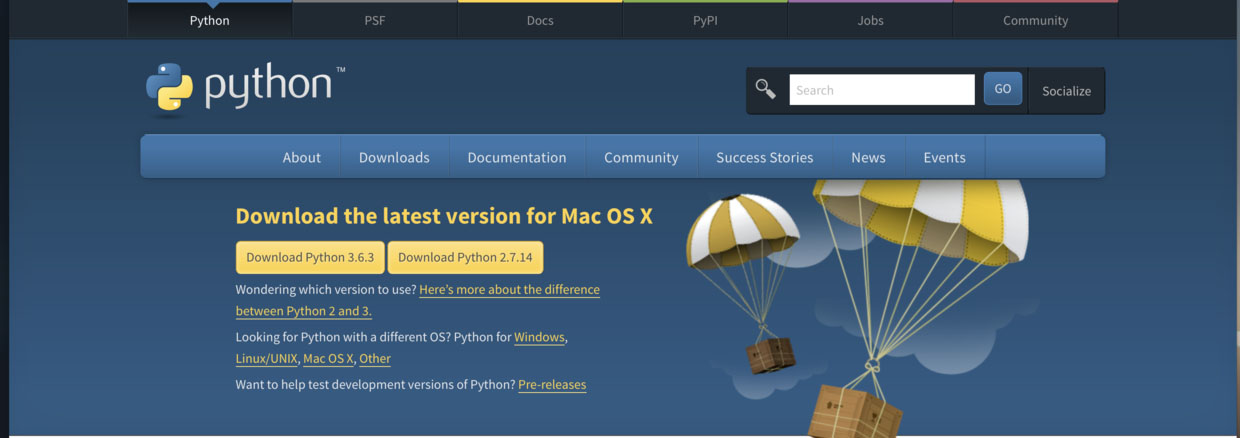
Task: Follow the Windows download link
Action: 539,337
